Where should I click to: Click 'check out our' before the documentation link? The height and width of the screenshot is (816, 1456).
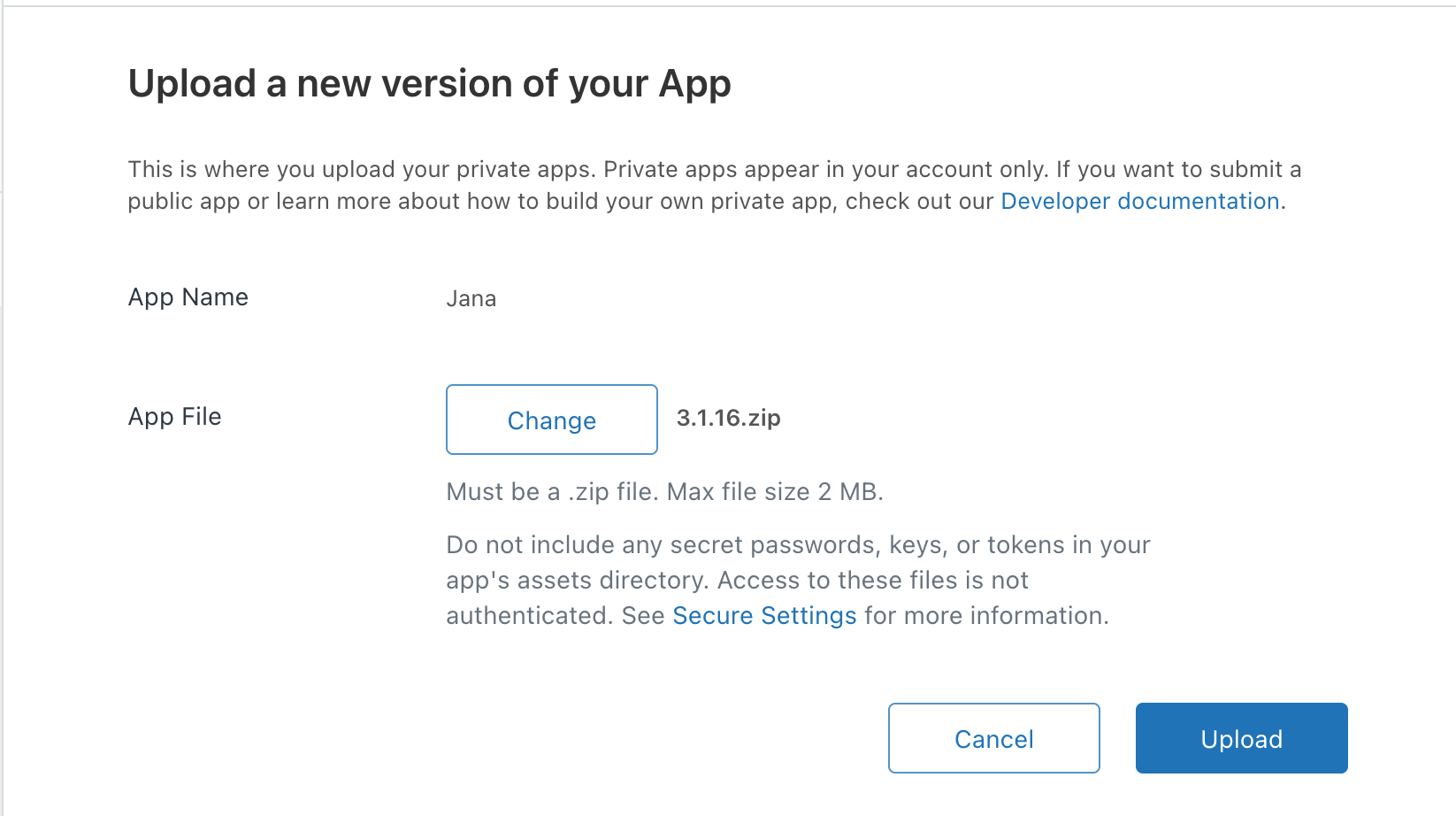(x=920, y=201)
